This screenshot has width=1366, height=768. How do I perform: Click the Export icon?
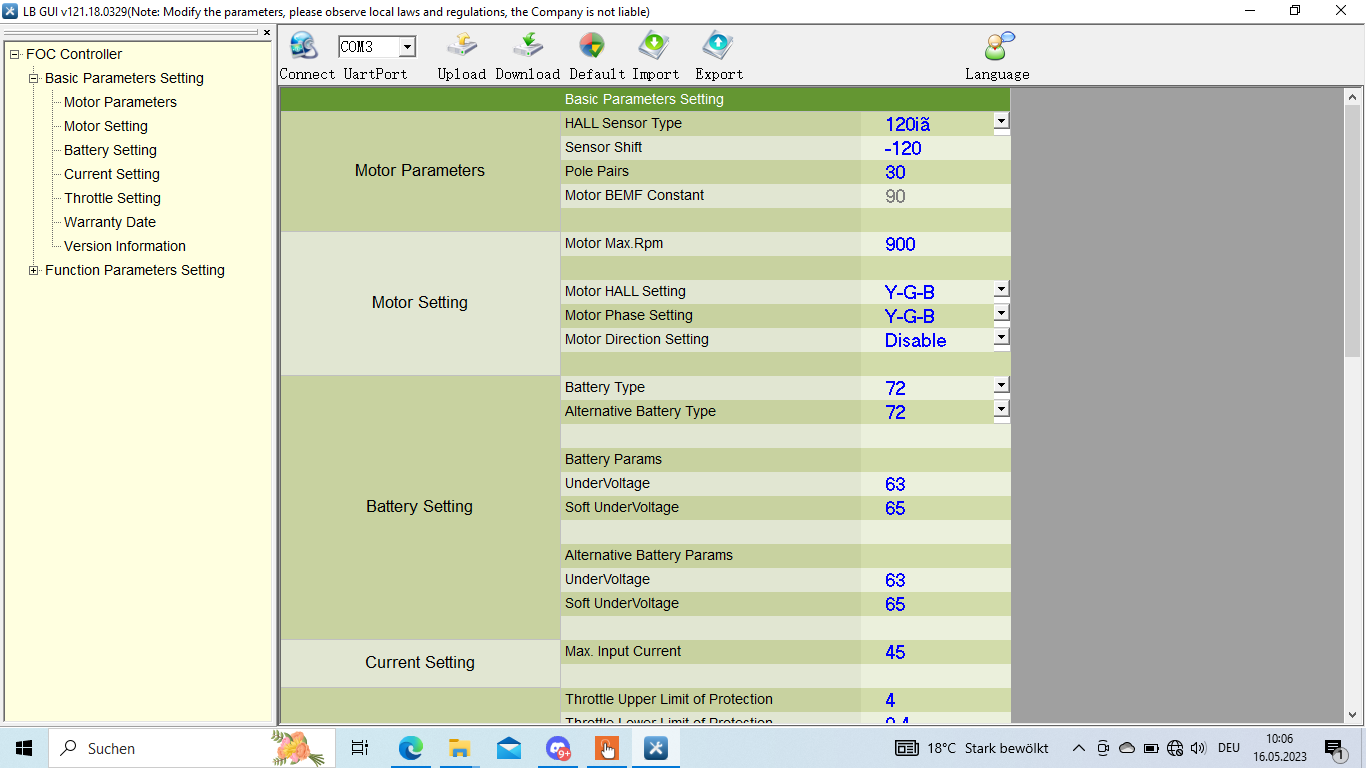[718, 46]
